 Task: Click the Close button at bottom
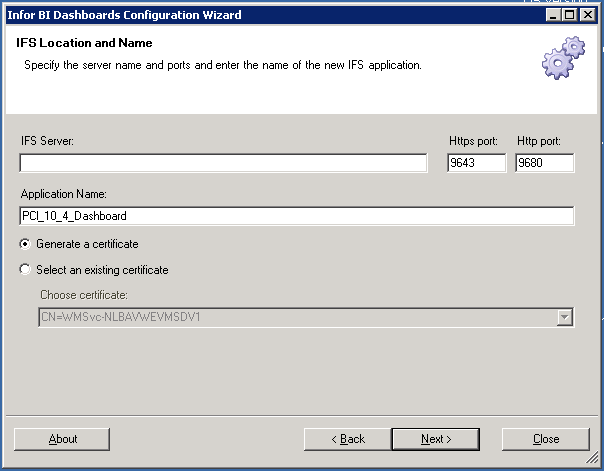[x=546, y=439]
